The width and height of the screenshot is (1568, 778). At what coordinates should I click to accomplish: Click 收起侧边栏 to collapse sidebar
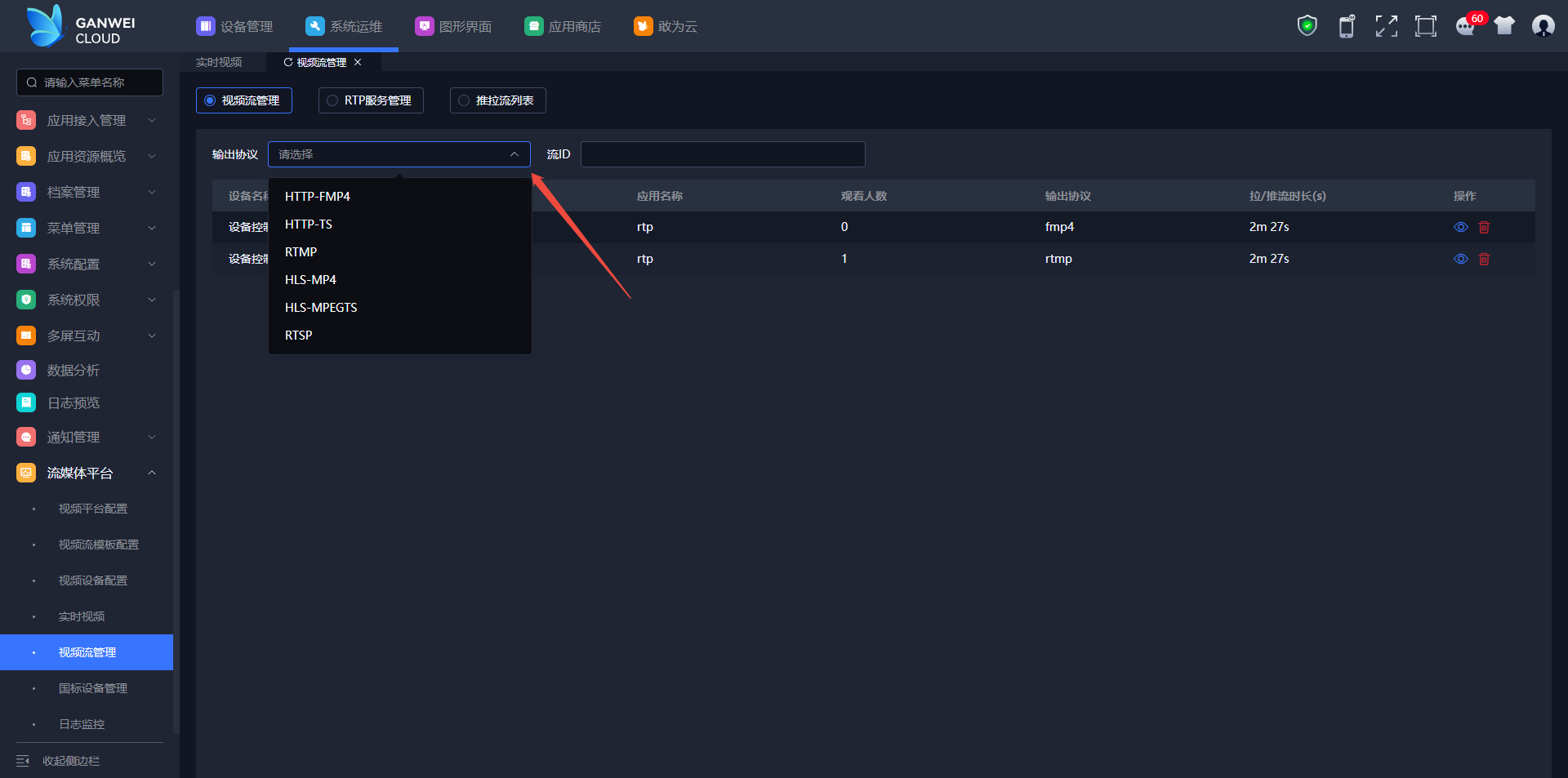(71, 761)
